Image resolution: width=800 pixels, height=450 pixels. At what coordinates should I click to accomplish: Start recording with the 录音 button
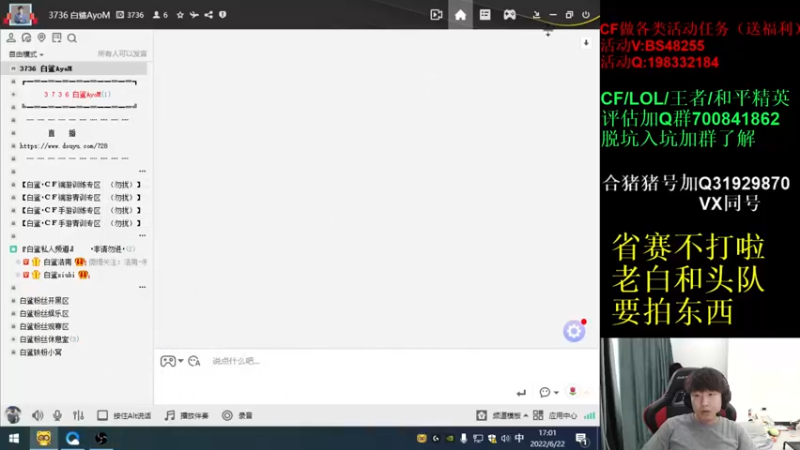(x=237, y=416)
